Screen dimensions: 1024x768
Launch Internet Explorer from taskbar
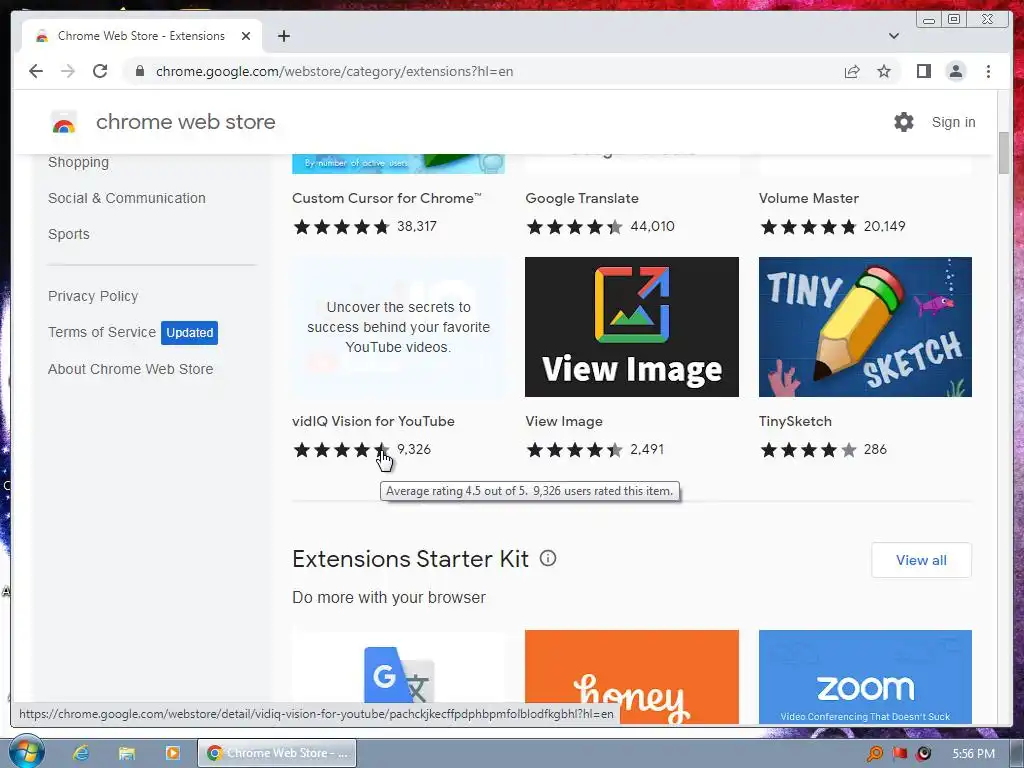81,753
